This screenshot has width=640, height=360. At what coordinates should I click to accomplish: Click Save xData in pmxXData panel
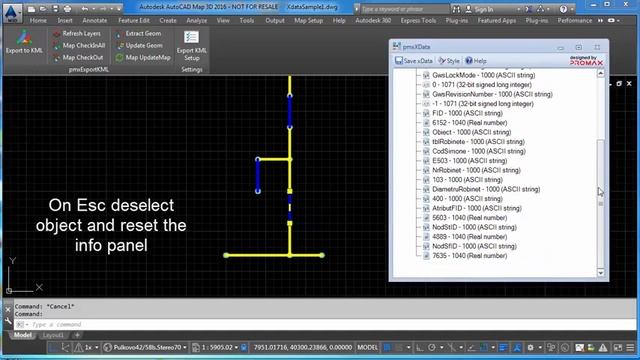point(414,61)
